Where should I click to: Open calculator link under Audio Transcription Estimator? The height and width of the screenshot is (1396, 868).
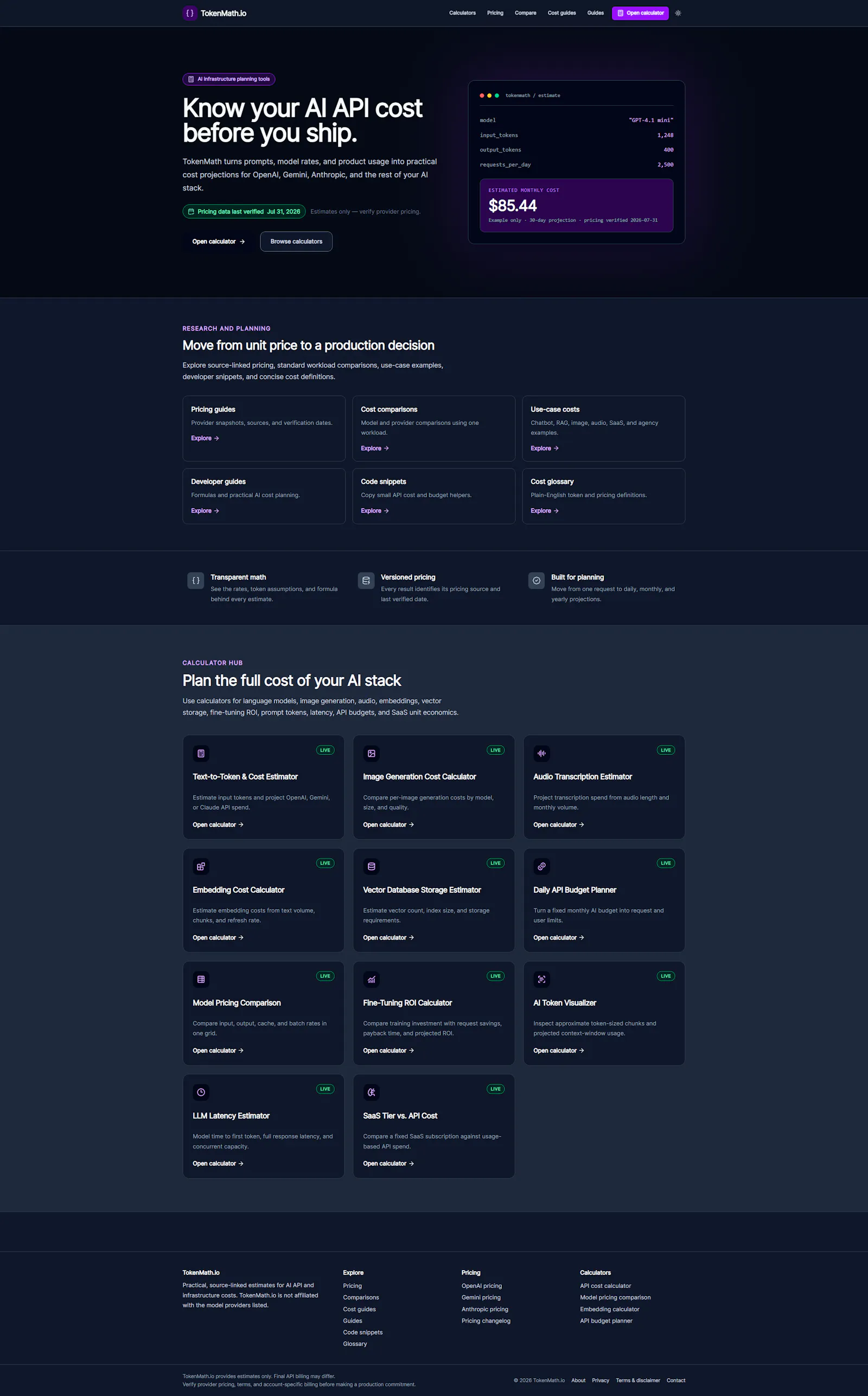click(559, 825)
